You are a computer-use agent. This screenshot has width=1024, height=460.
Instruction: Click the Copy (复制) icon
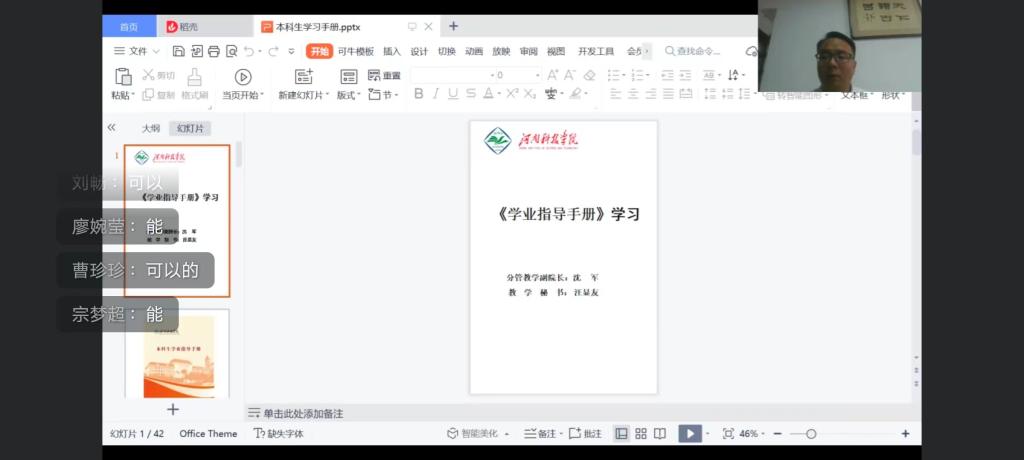point(148,95)
